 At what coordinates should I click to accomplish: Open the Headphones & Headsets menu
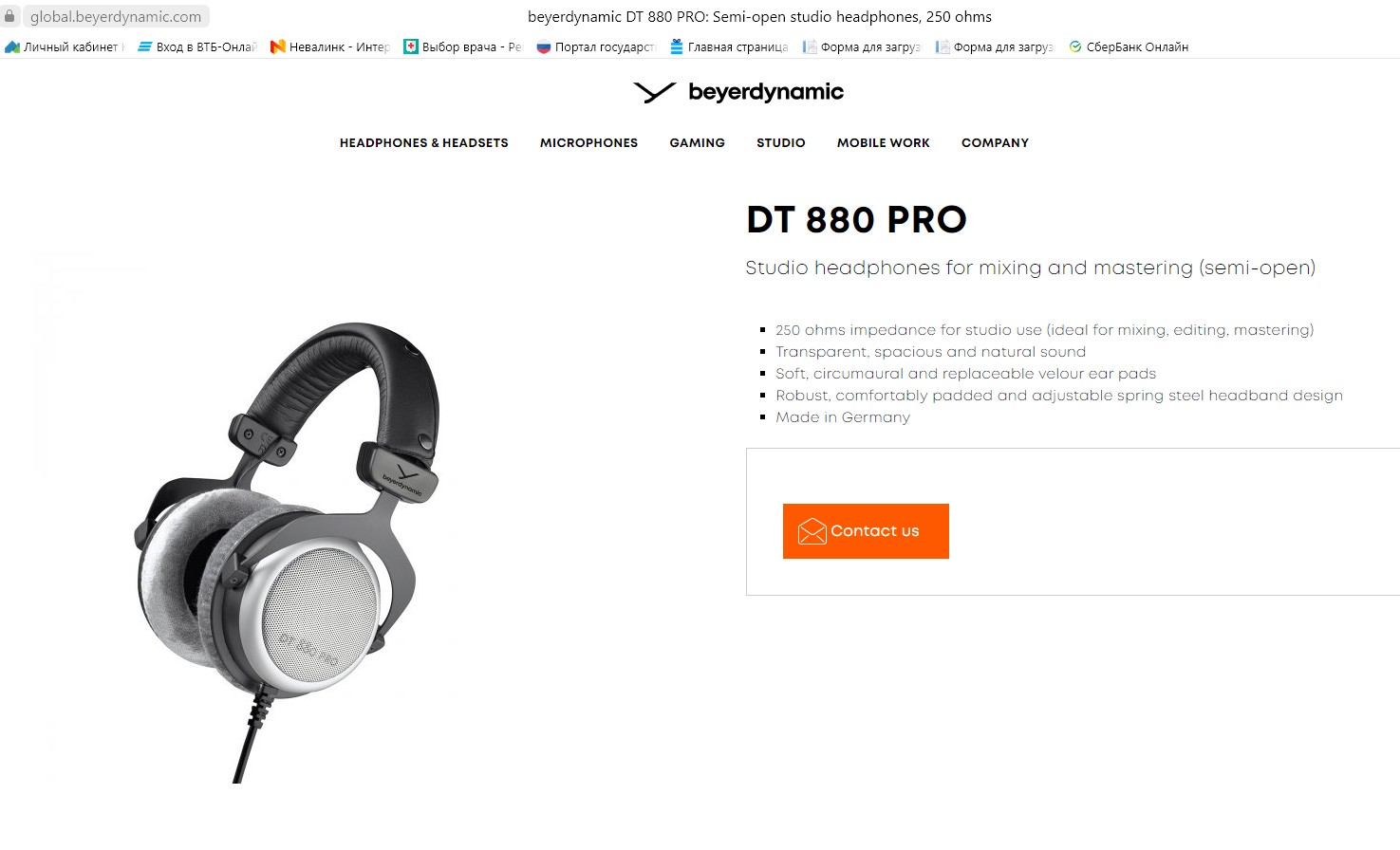coord(424,143)
